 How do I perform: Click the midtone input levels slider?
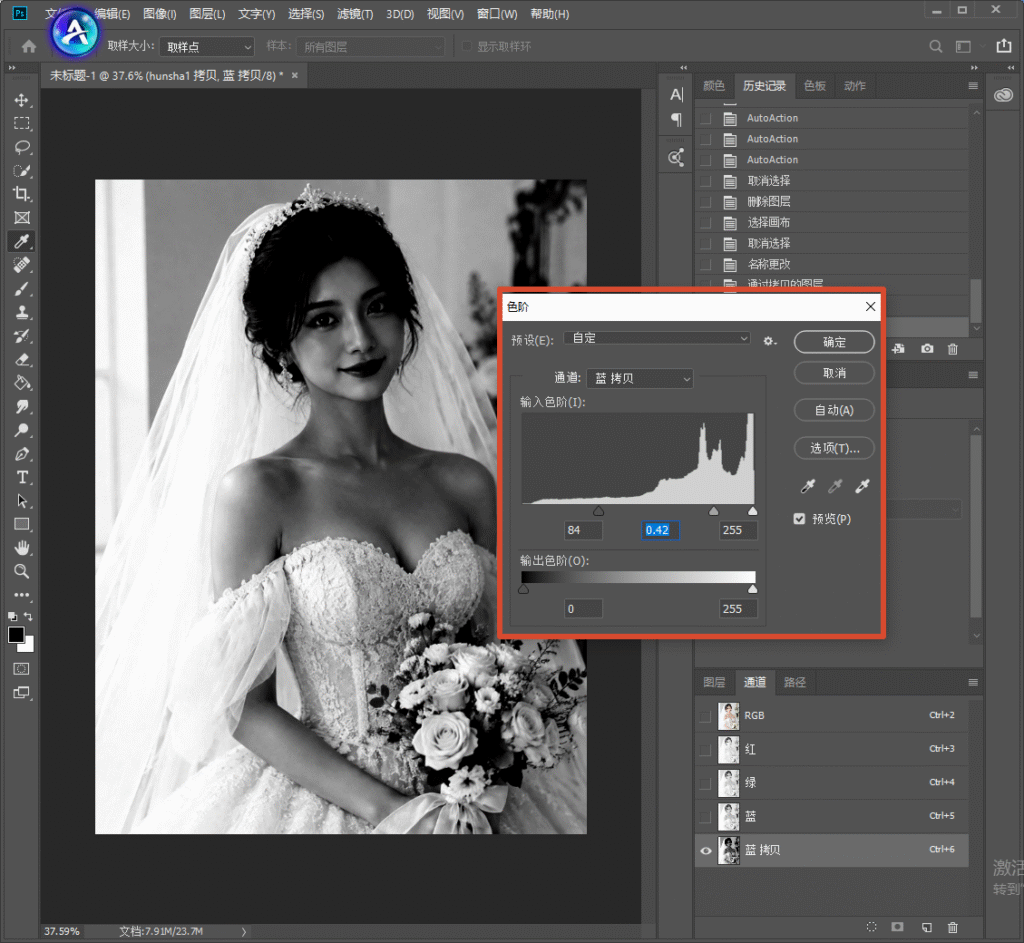pos(713,511)
